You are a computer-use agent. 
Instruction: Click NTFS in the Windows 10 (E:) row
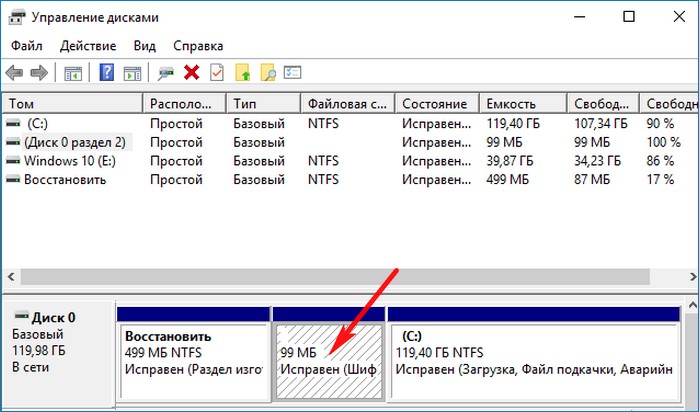point(323,161)
